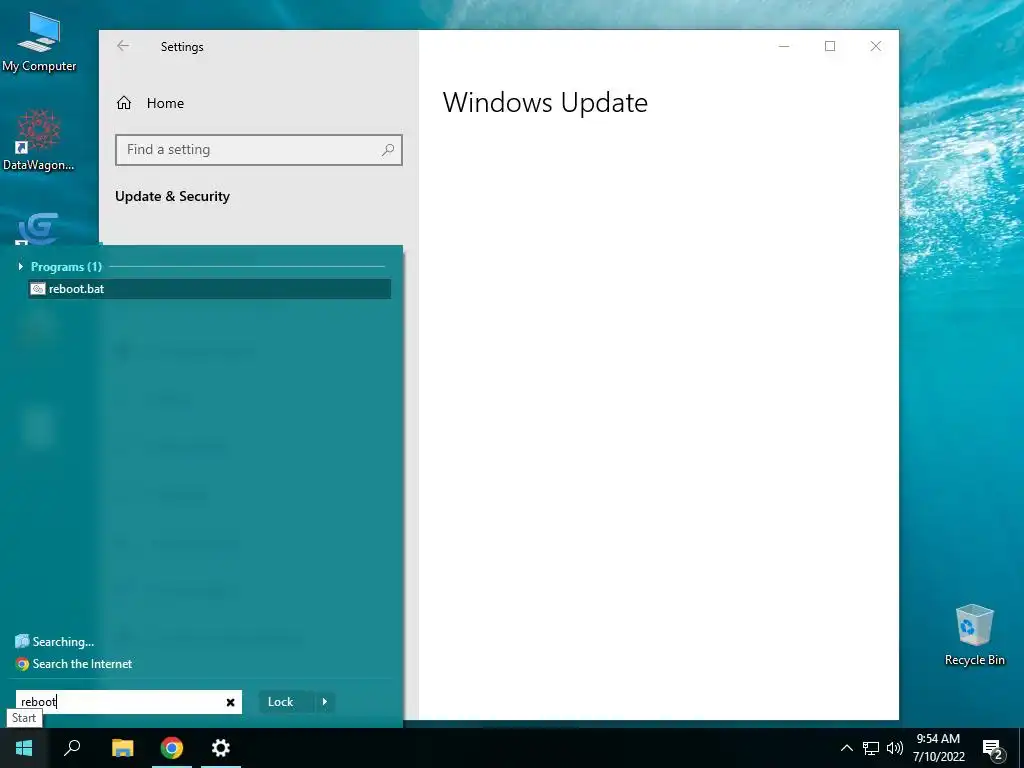Image resolution: width=1024 pixels, height=768 pixels.
Task: Launch Google Chrome from taskbar
Action: point(172,748)
